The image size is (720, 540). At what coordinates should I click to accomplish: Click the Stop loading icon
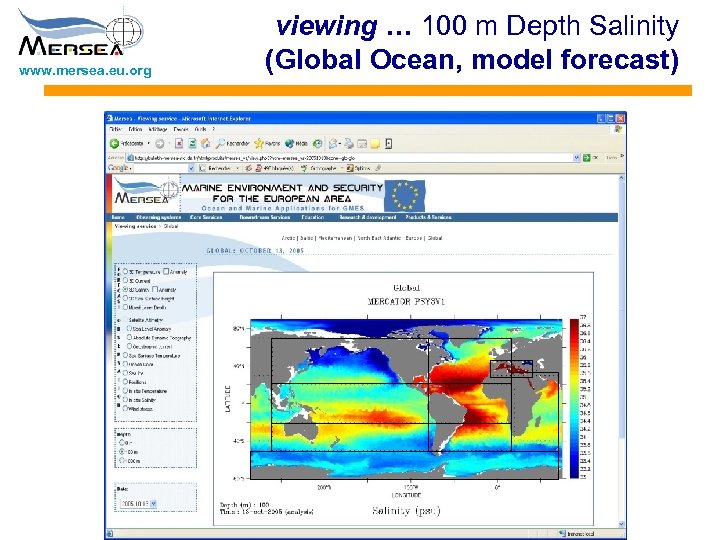pyautogui.click(x=179, y=144)
